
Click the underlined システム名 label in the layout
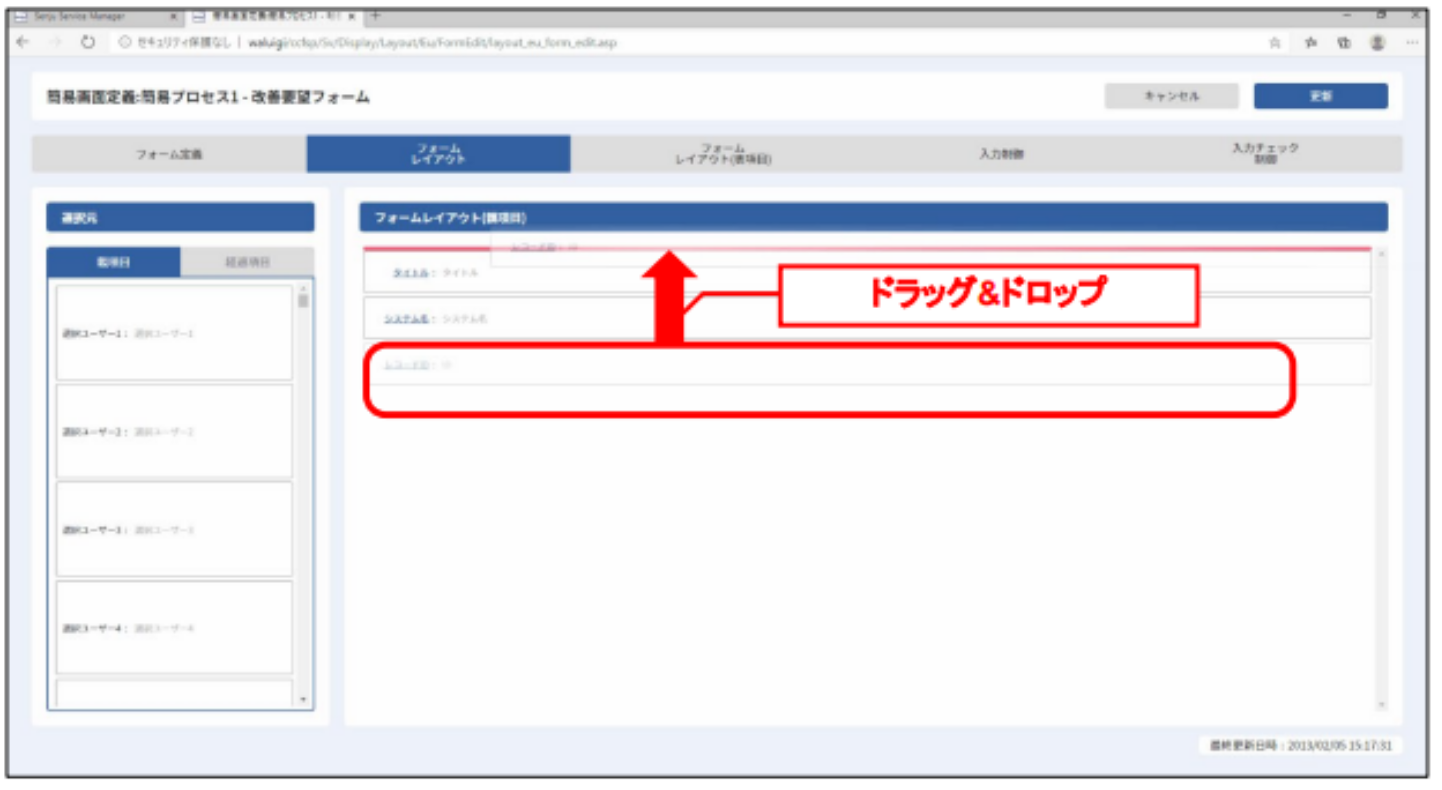pos(406,318)
